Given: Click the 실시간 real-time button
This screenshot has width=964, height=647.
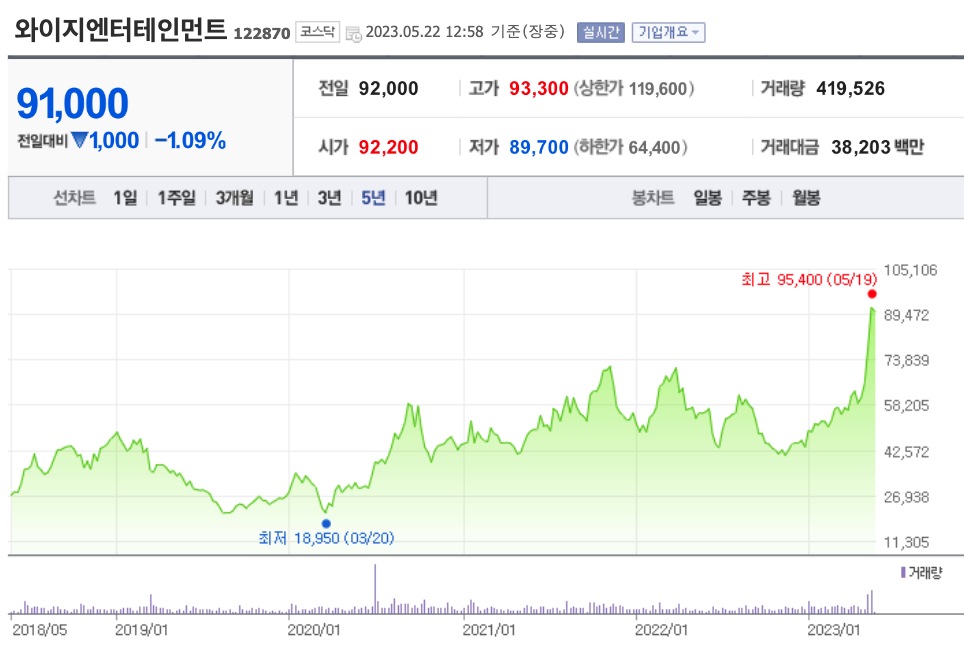Looking at the screenshot, I should tap(601, 33).
